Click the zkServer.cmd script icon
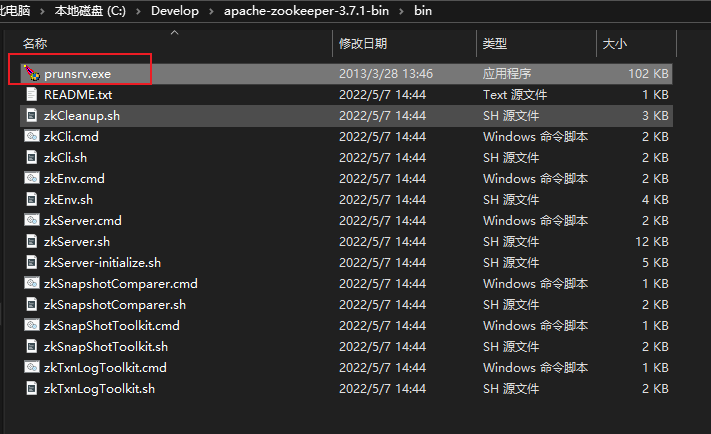Screen dimensions: 711x434 (32, 220)
